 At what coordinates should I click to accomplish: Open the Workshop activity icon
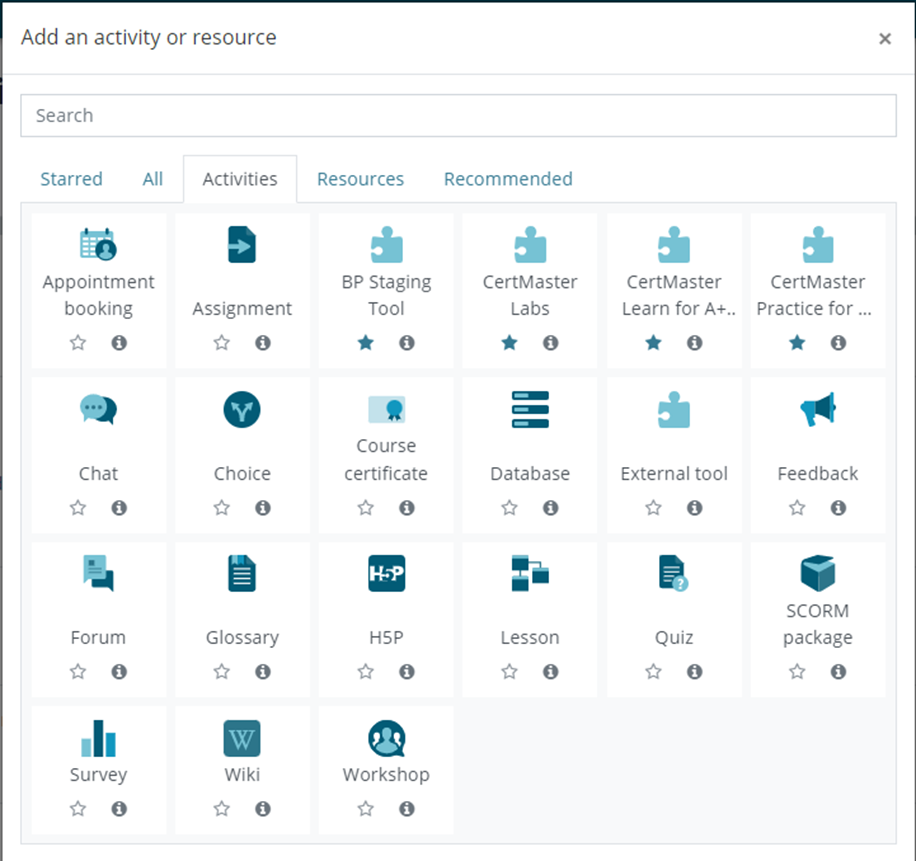point(386,739)
